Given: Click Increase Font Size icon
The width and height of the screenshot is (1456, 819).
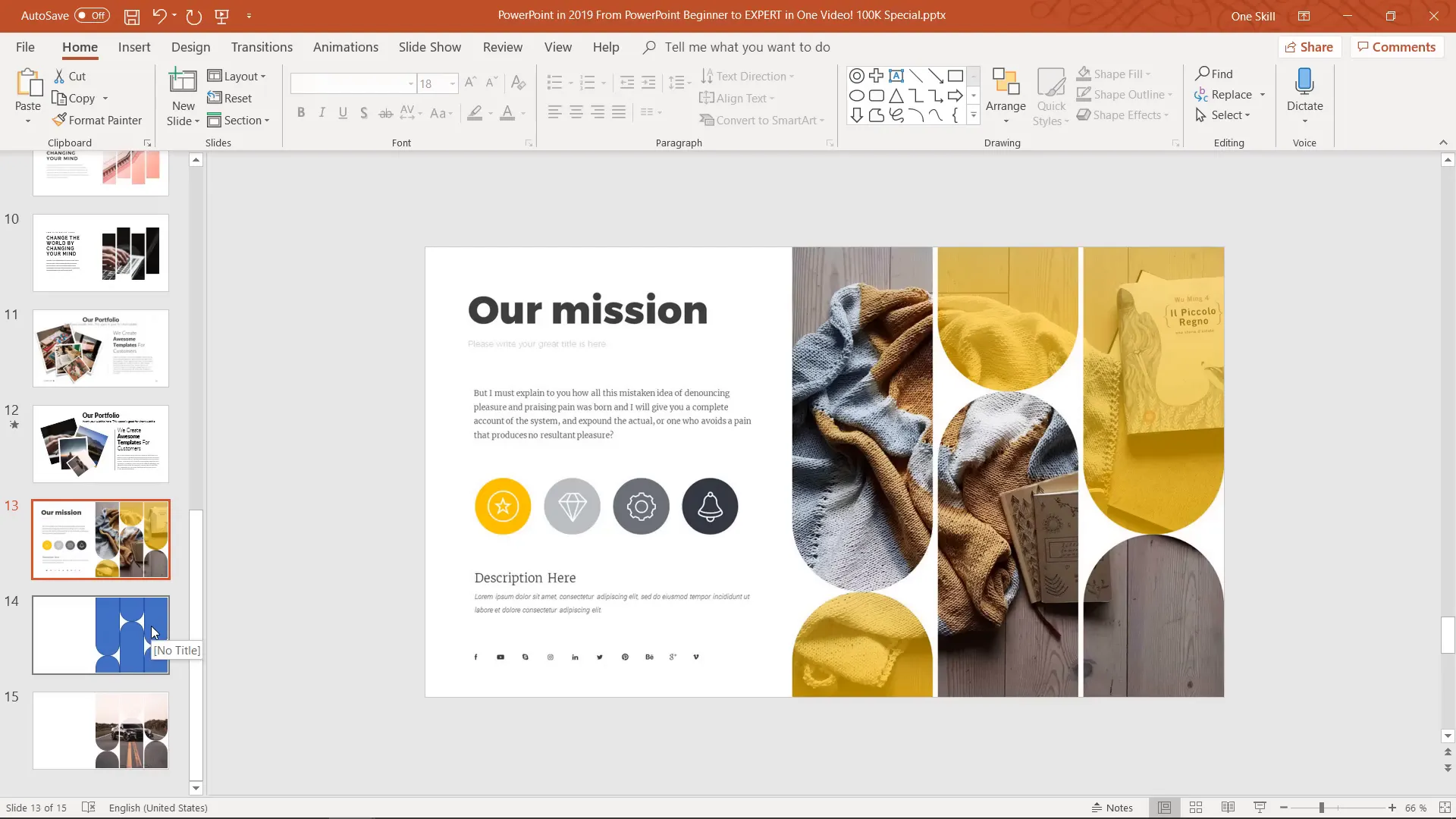Looking at the screenshot, I should coord(470,83).
